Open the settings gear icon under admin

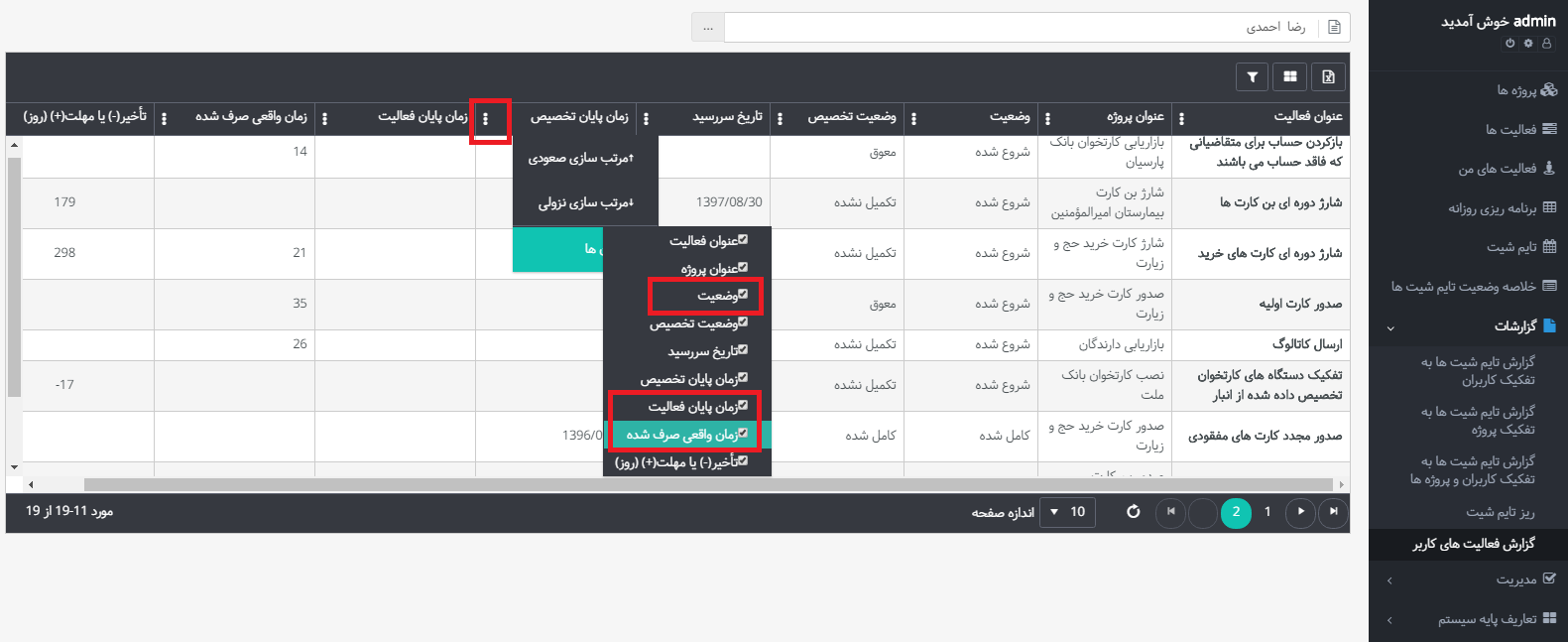[x=1528, y=44]
